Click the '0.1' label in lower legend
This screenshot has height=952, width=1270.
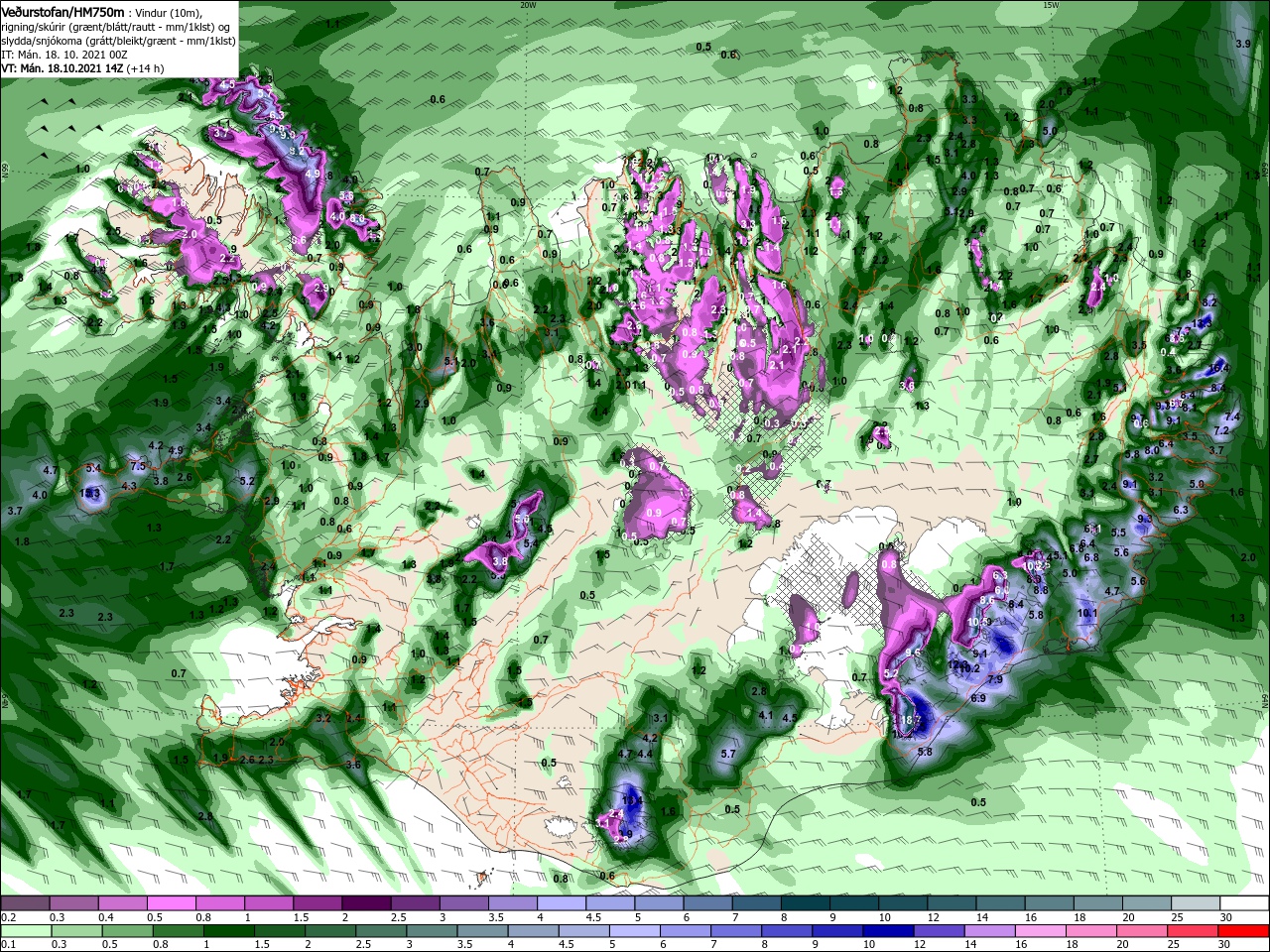click(x=8, y=943)
